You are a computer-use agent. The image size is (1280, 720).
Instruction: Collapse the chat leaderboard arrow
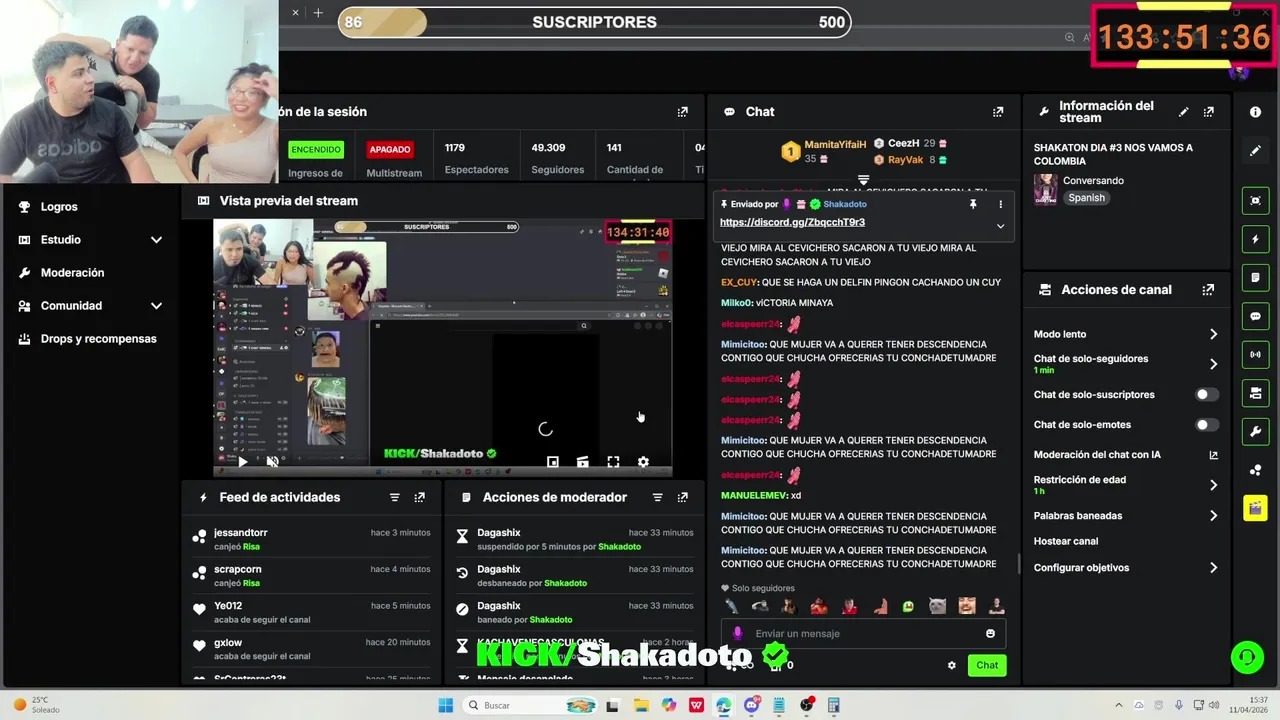[864, 180]
